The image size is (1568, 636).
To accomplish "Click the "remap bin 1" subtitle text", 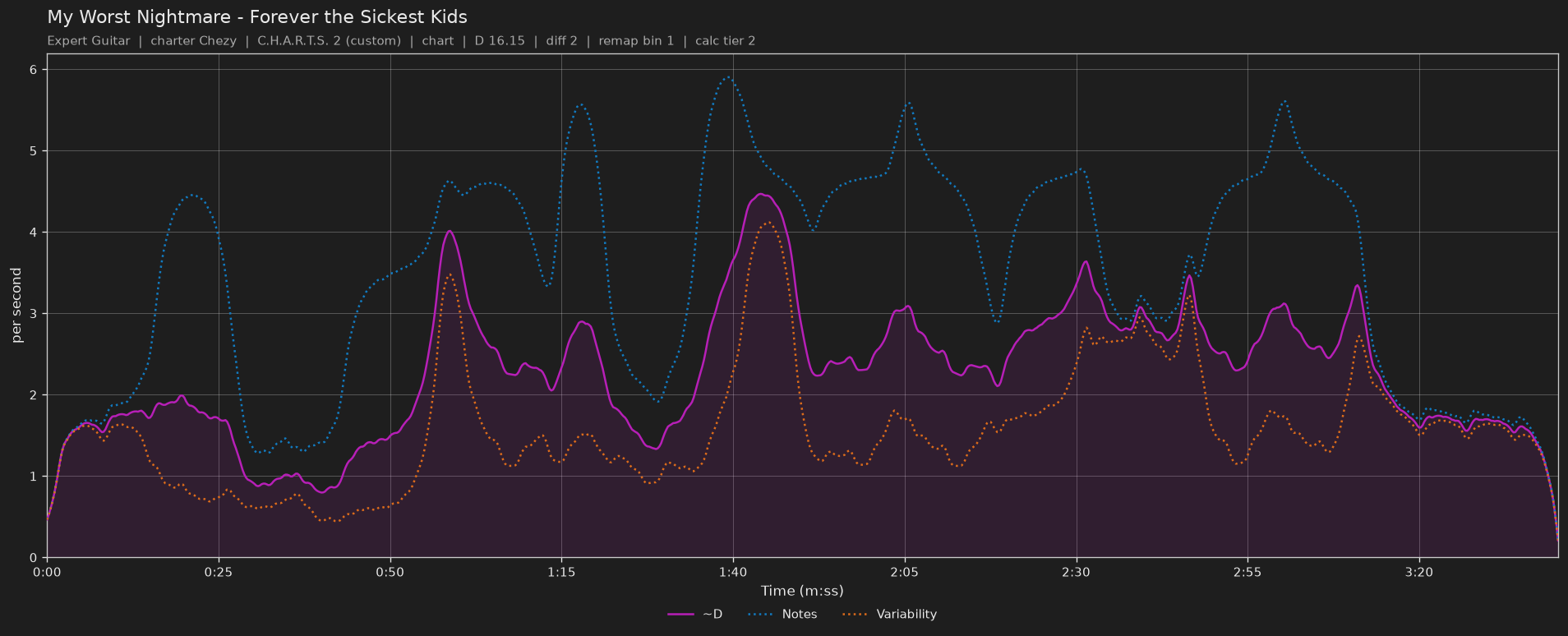I will (x=636, y=41).
